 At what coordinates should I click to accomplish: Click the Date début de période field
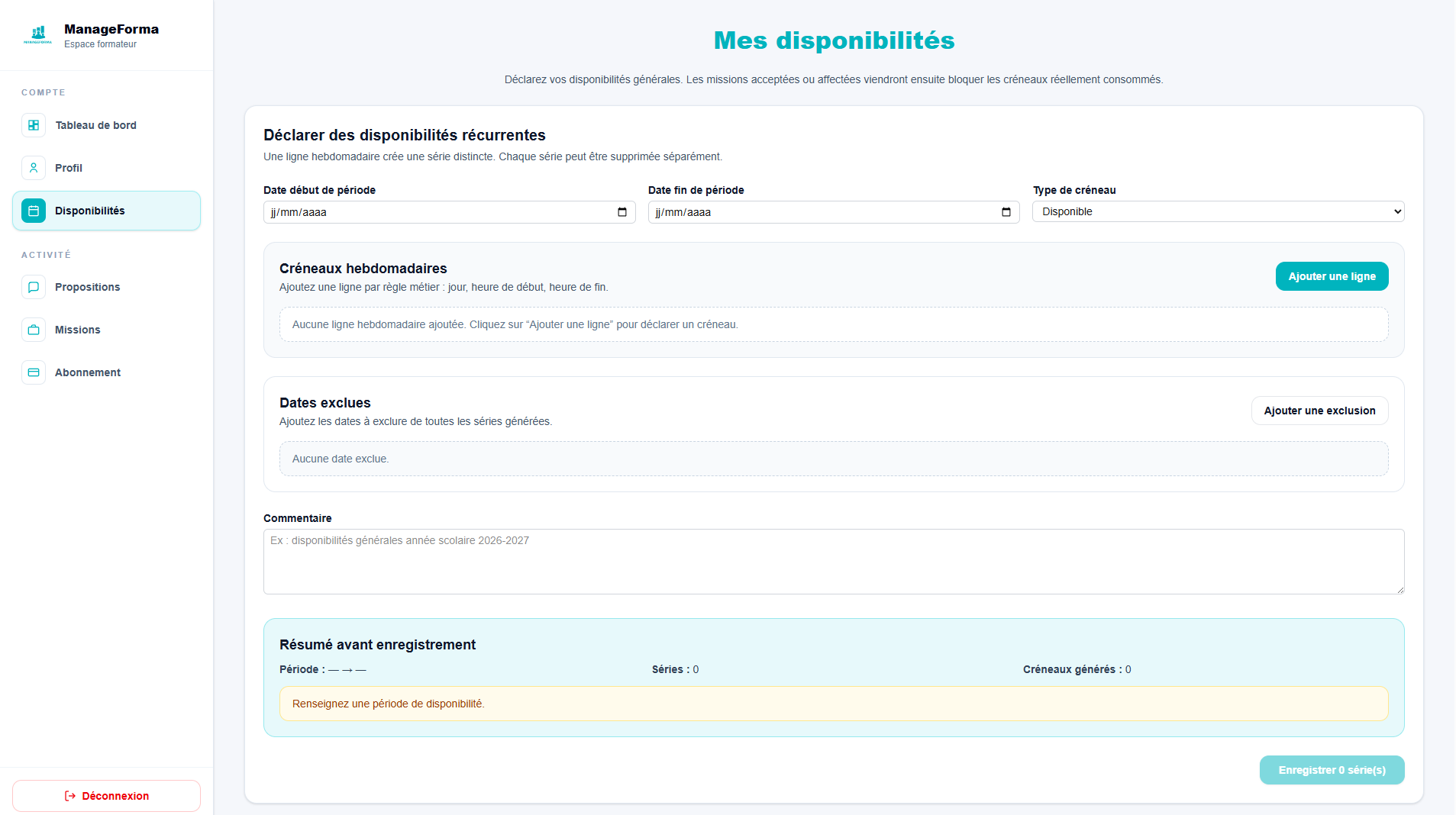(x=449, y=212)
